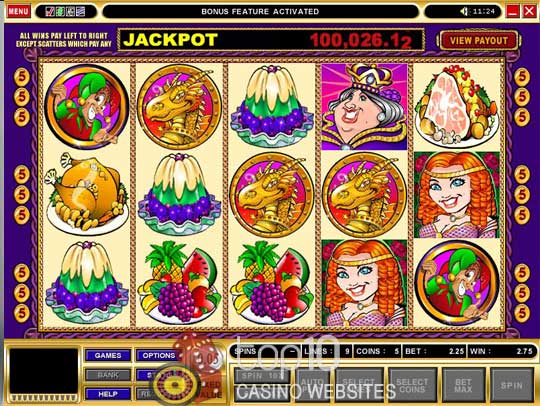Click the BANK button

click(108, 375)
